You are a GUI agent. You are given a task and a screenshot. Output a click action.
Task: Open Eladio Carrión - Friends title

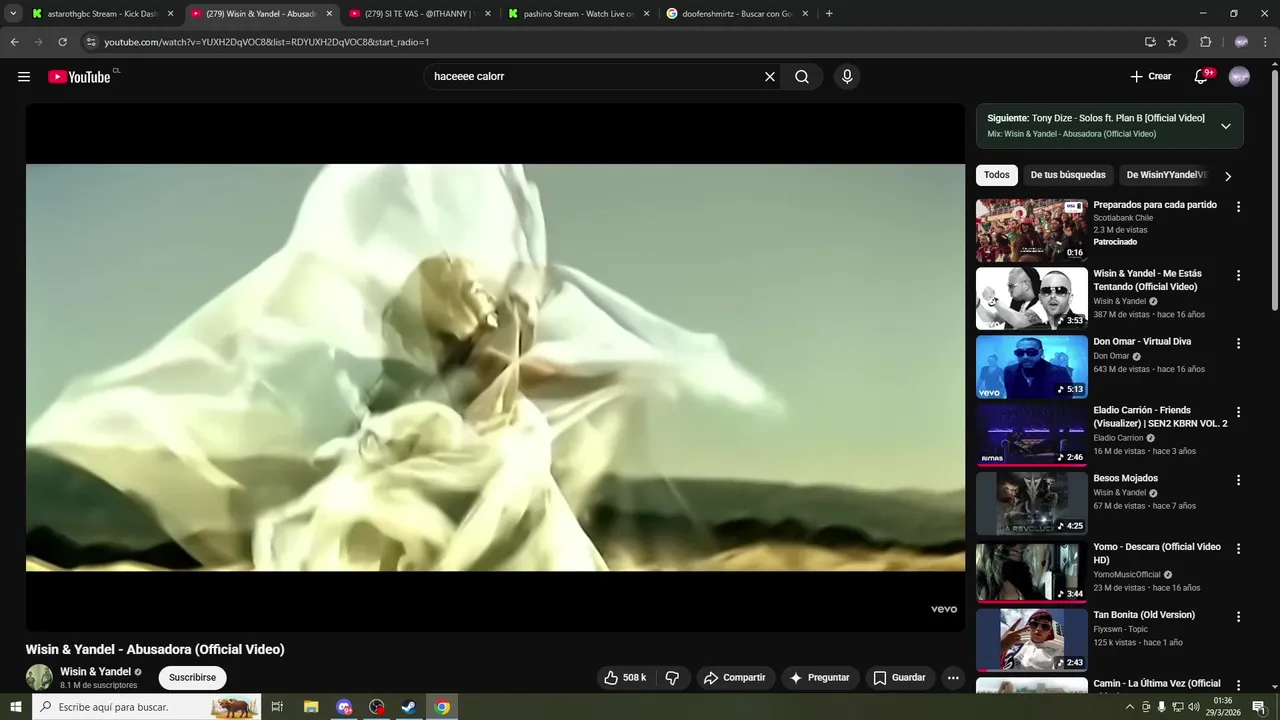tap(1160, 417)
